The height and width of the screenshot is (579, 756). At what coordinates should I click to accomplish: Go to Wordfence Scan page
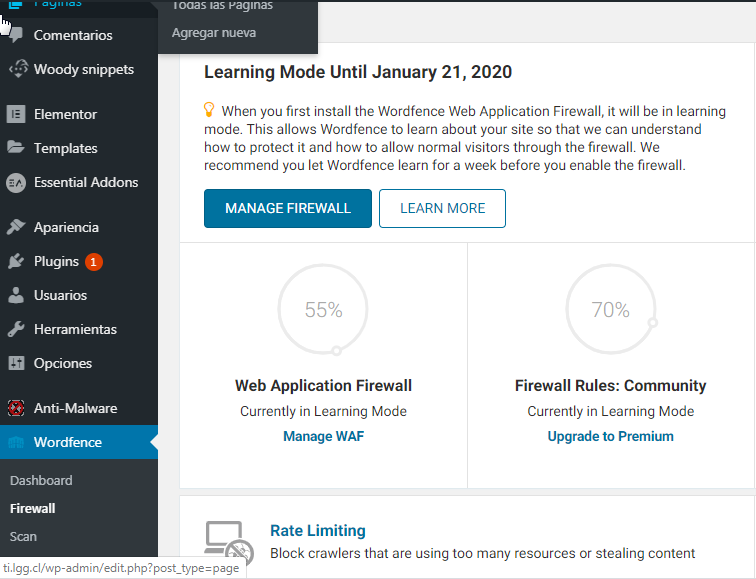pos(23,536)
